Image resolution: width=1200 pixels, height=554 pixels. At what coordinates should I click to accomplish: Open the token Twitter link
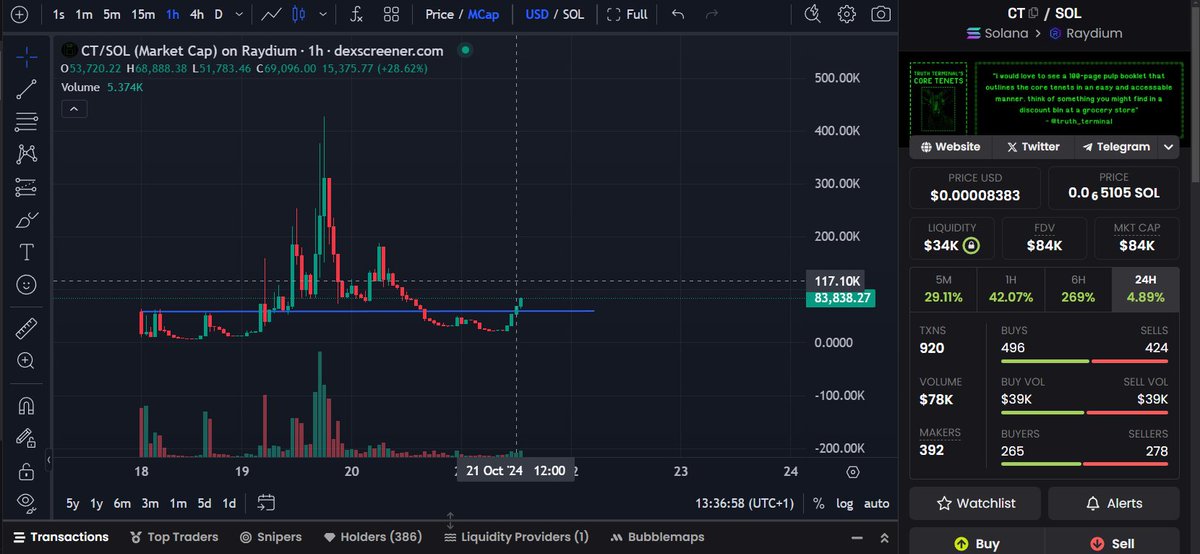click(1033, 146)
